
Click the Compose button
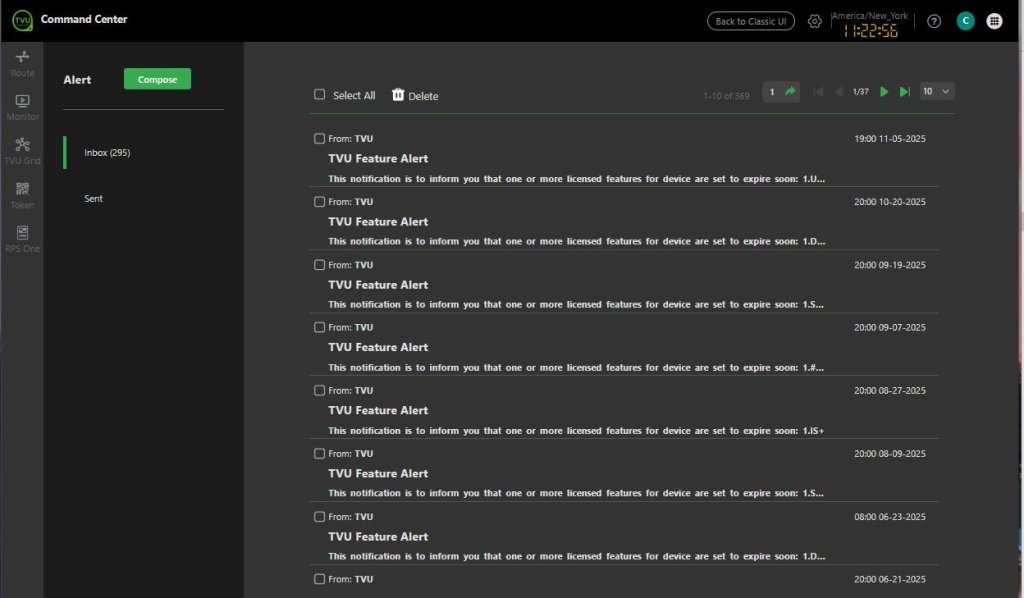[157, 79]
